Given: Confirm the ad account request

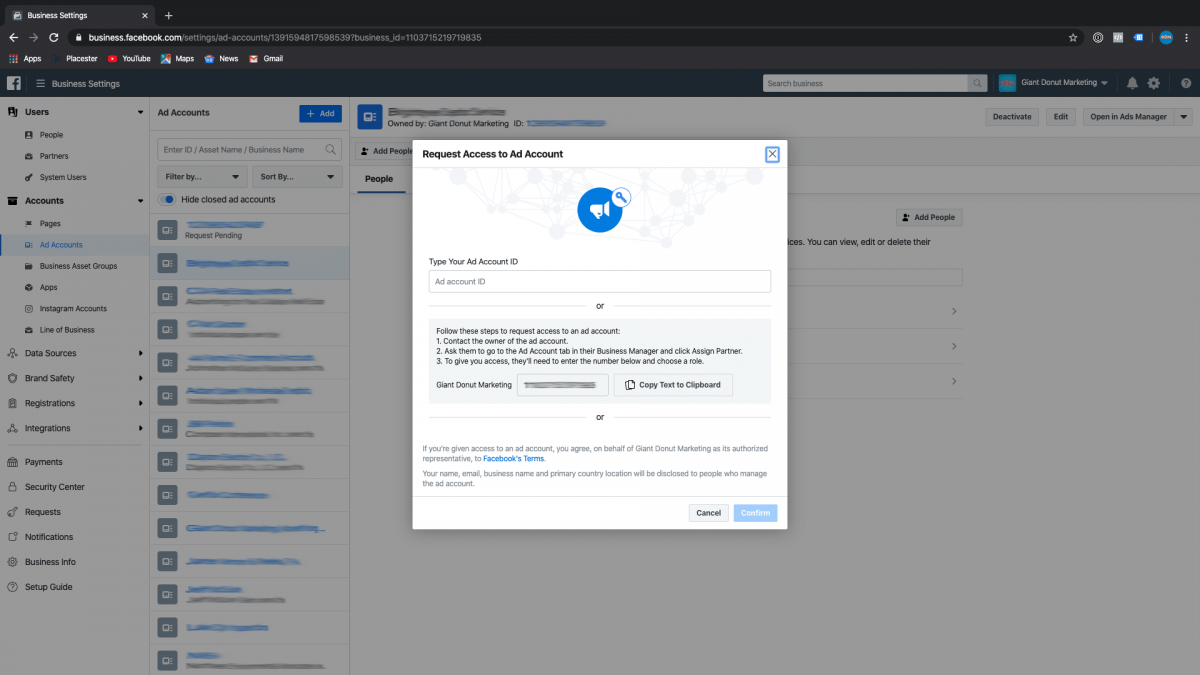Looking at the screenshot, I should point(755,513).
